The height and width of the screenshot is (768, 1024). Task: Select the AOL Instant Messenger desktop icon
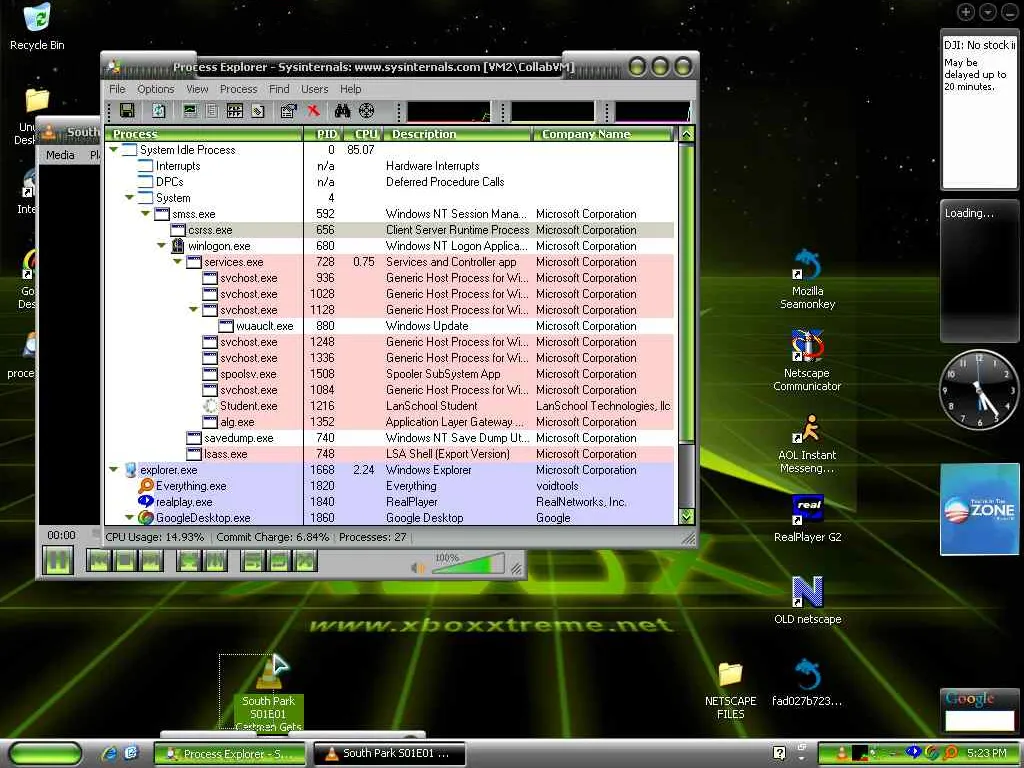(807, 443)
